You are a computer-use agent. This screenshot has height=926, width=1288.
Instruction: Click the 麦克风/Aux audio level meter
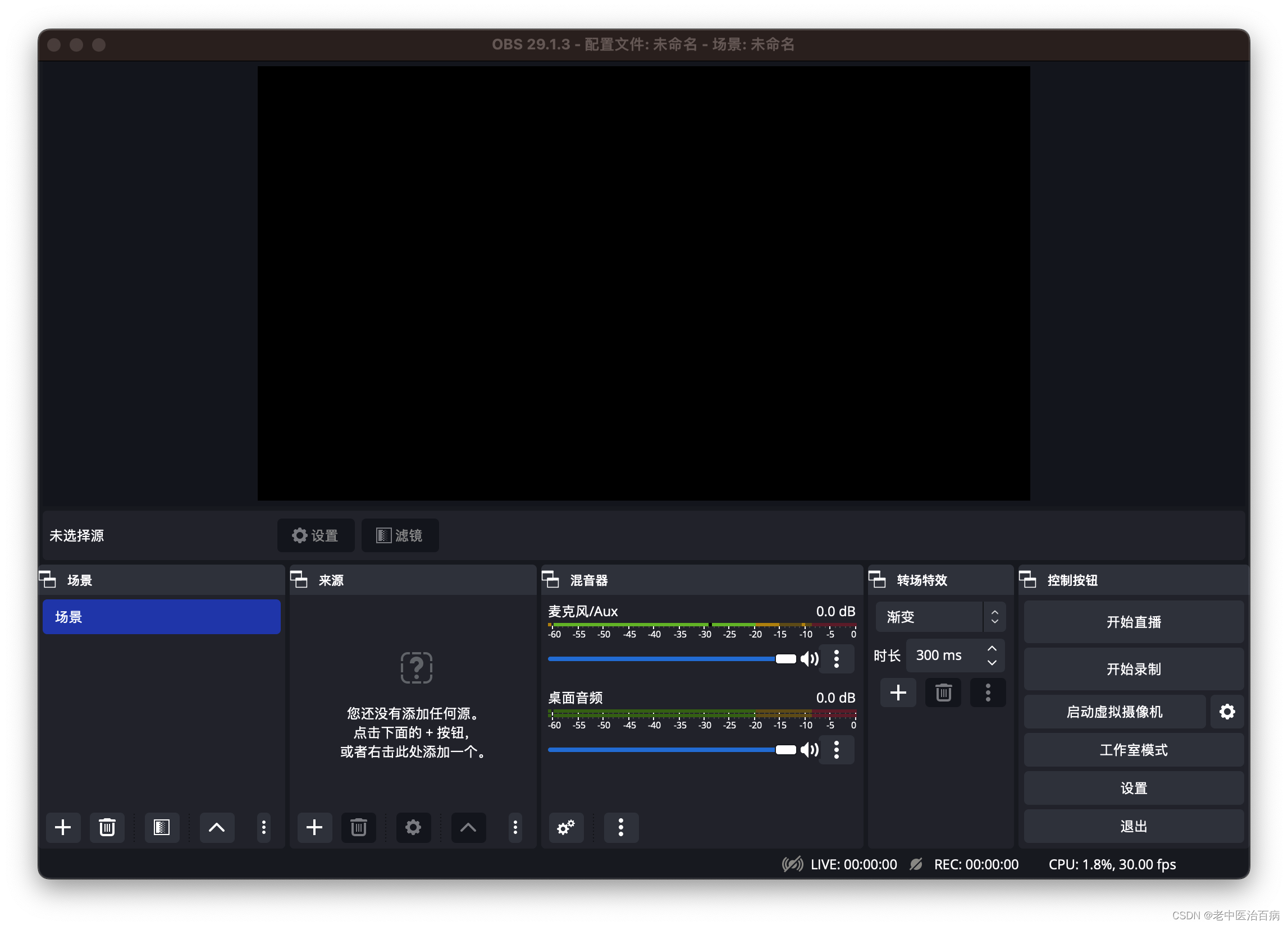(x=702, y=625)
